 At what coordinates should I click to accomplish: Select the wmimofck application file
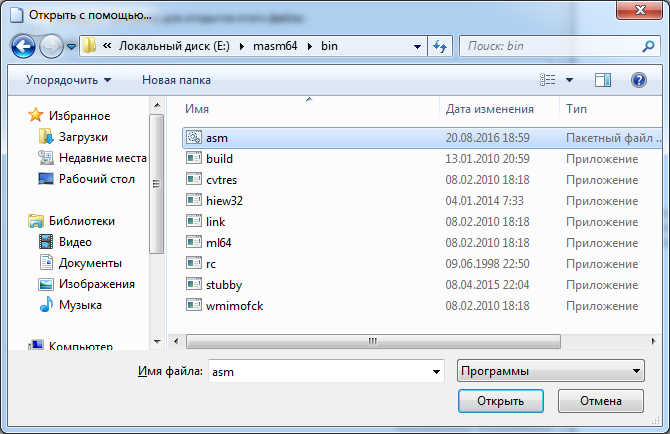[234, 305]
